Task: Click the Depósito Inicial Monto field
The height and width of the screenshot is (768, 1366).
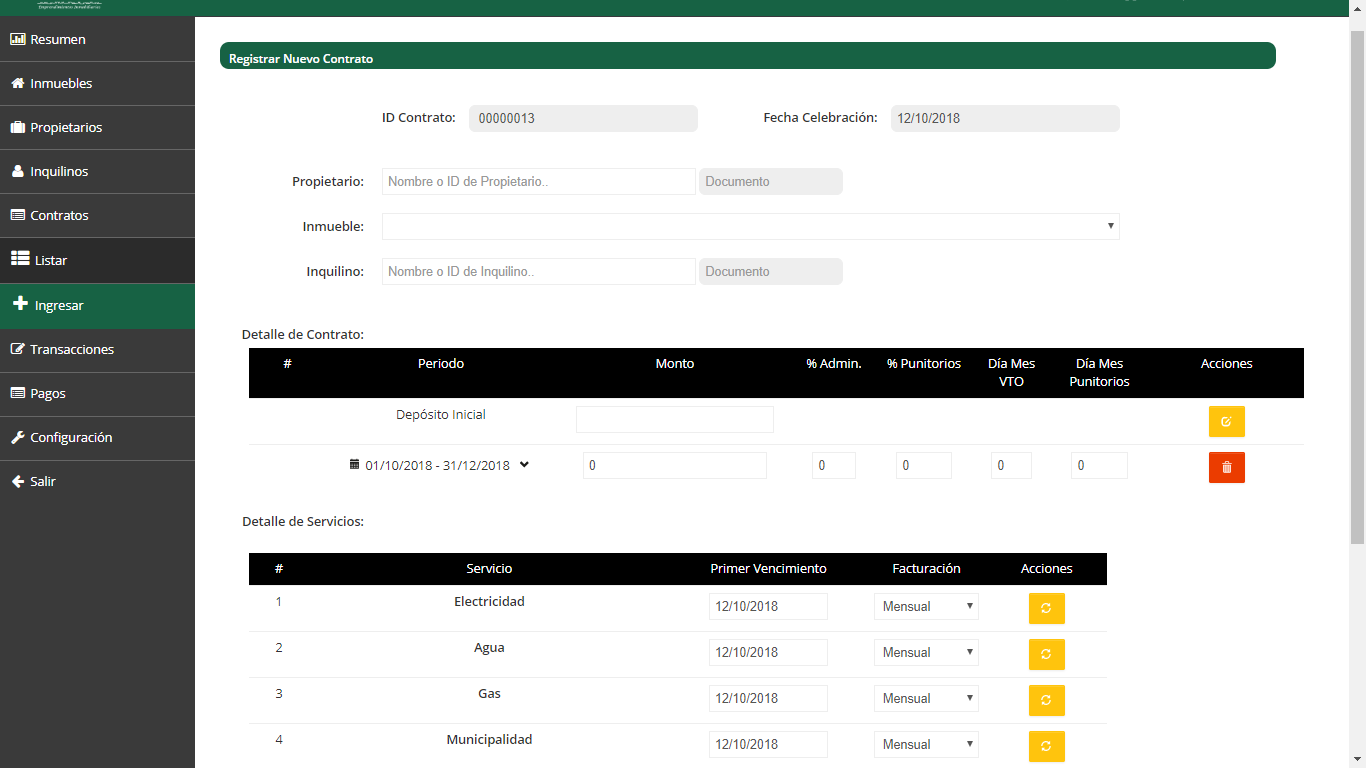Action: pos(674,420)
